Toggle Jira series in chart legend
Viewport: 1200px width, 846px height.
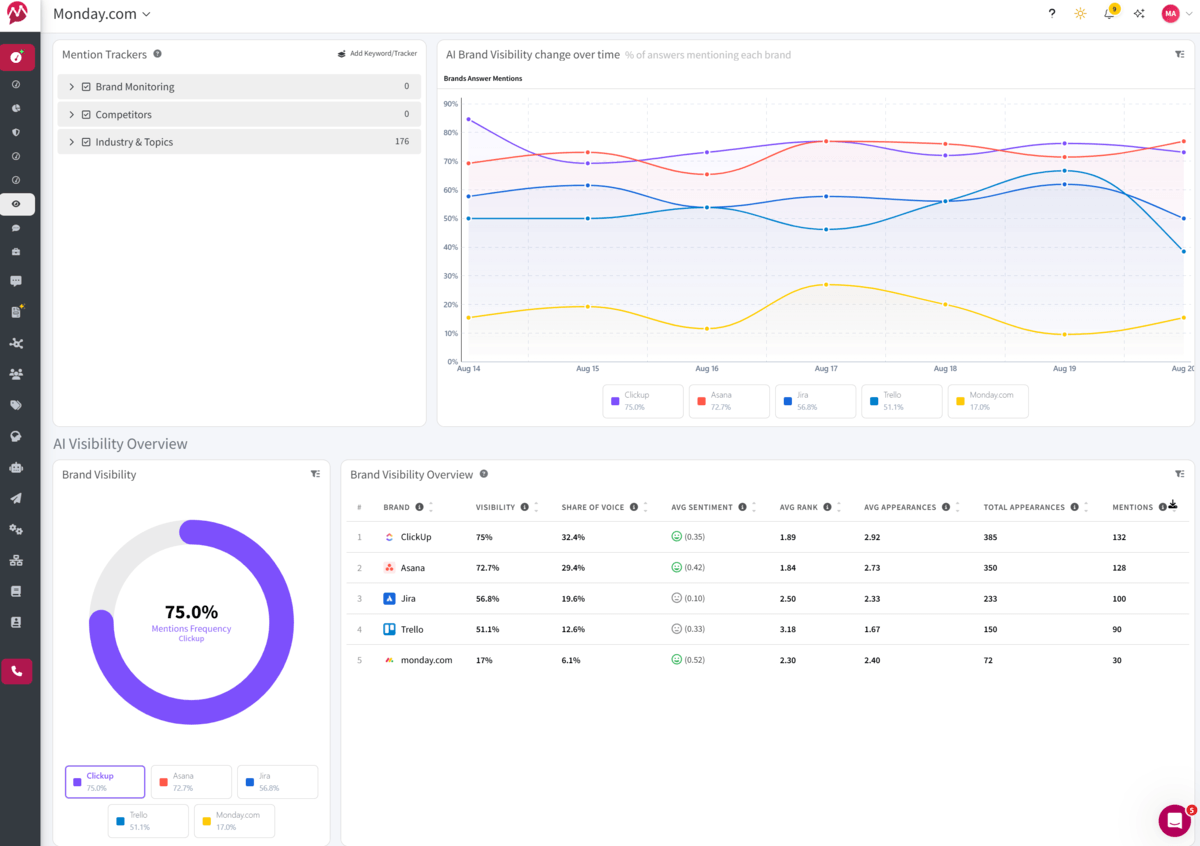click(x=815, y=401)
